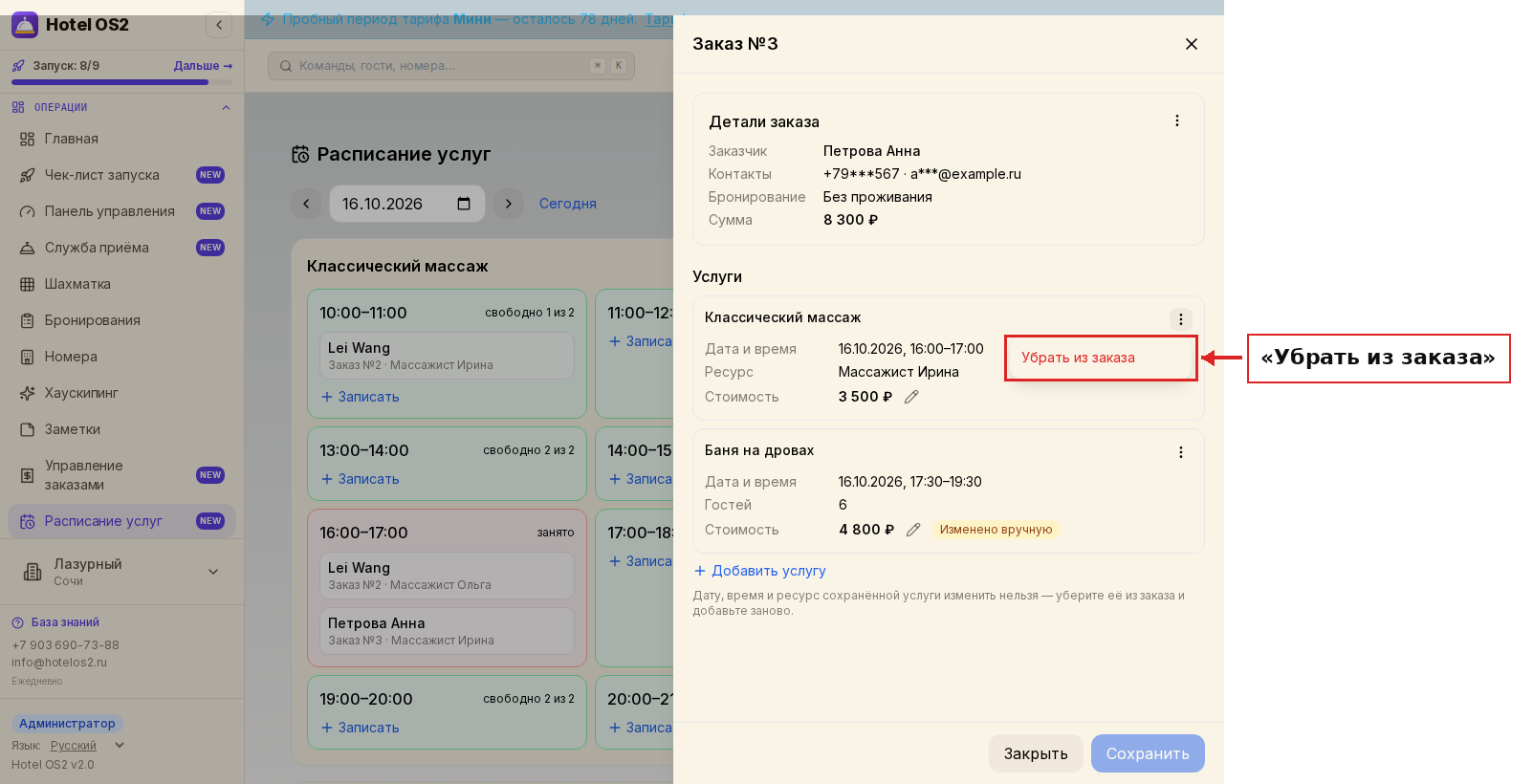
Task: Click the date field 16.10.2026
Action: pos(407,204)
